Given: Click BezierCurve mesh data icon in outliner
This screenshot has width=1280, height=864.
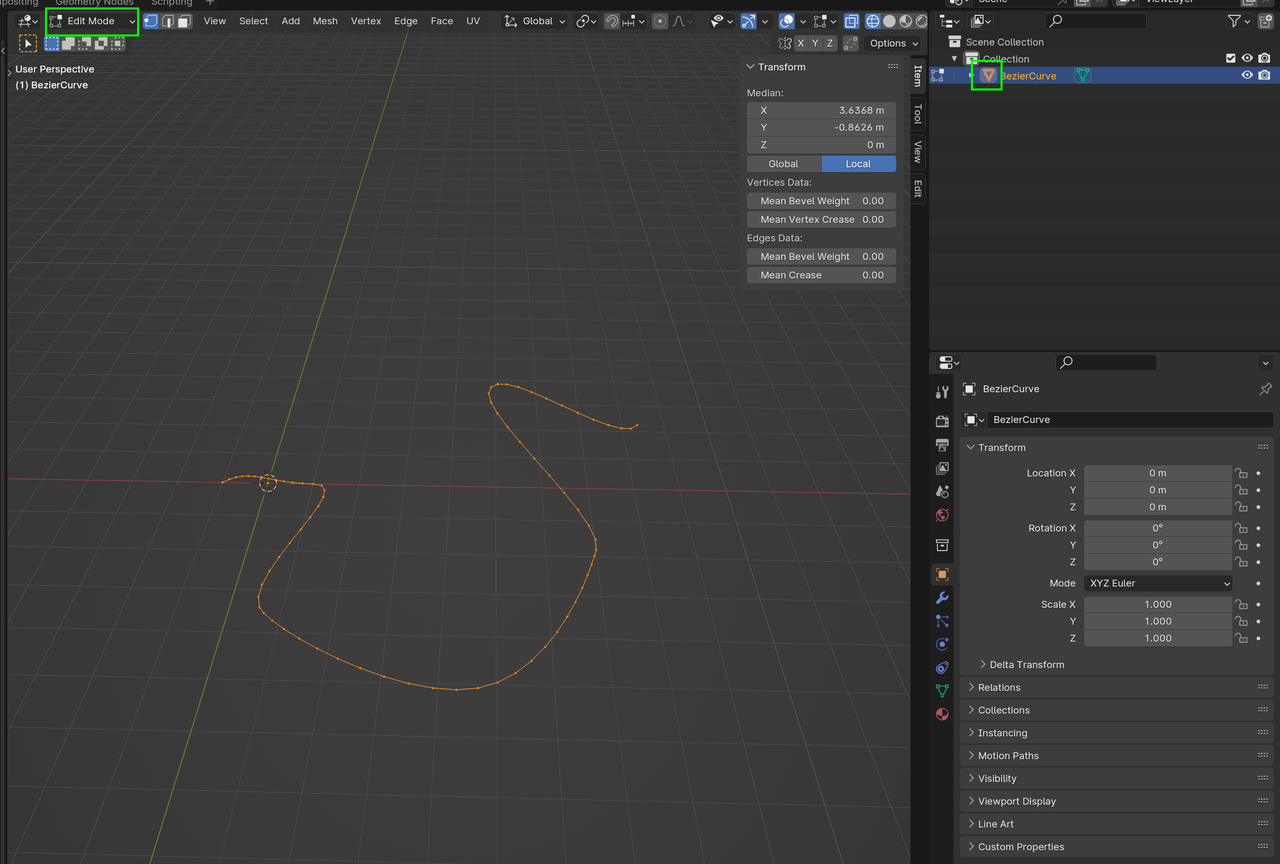Looking at the screenshot, I should (x=1082, y=76).
